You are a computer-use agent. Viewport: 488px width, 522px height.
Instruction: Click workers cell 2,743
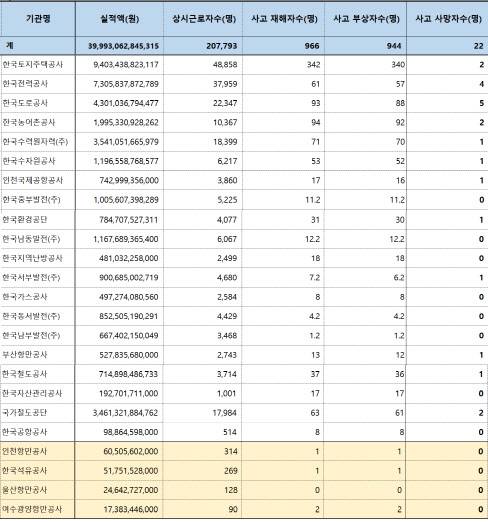(x=227, y=355)
